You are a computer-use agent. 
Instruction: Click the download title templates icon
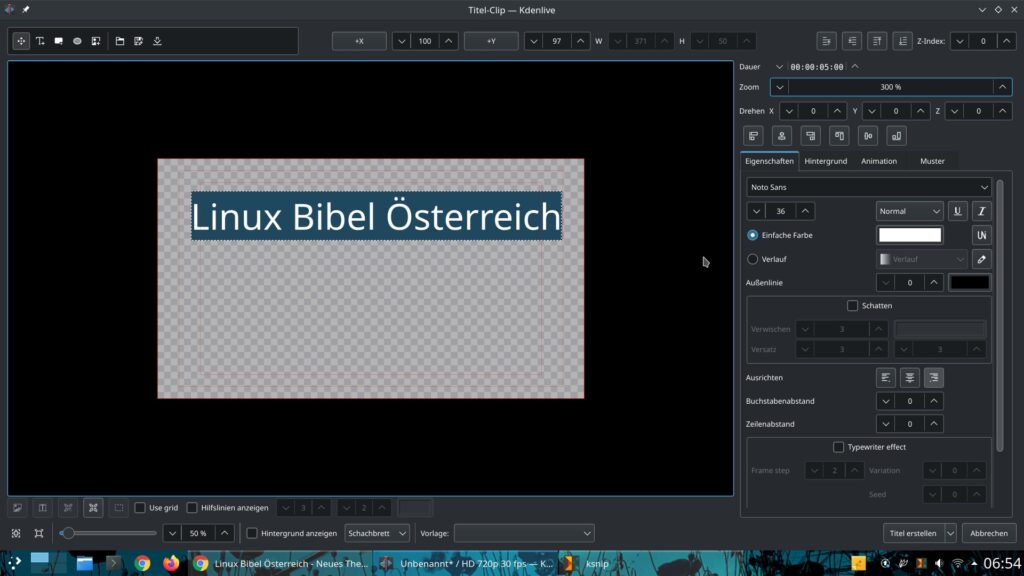[157, 41]
